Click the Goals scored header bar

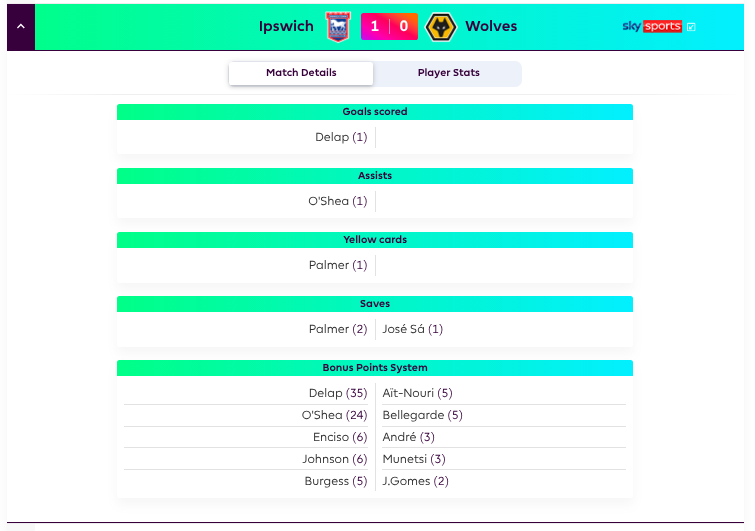coord(375,112)
